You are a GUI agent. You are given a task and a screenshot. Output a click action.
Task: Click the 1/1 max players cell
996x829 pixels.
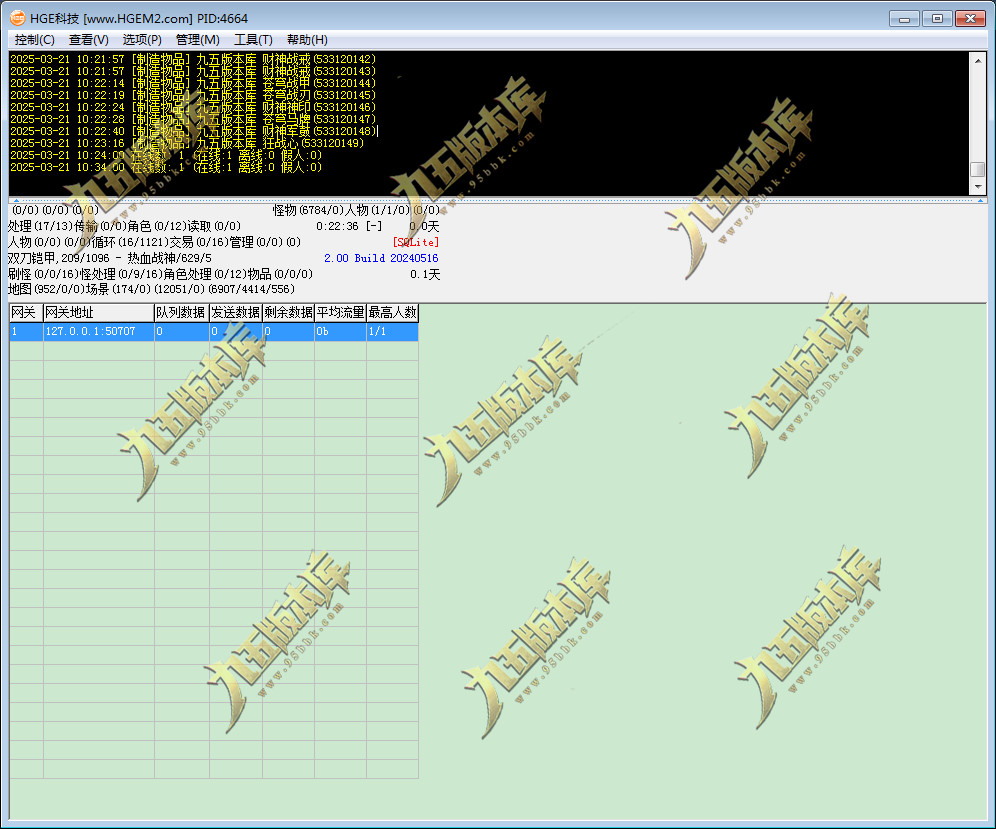393,332
